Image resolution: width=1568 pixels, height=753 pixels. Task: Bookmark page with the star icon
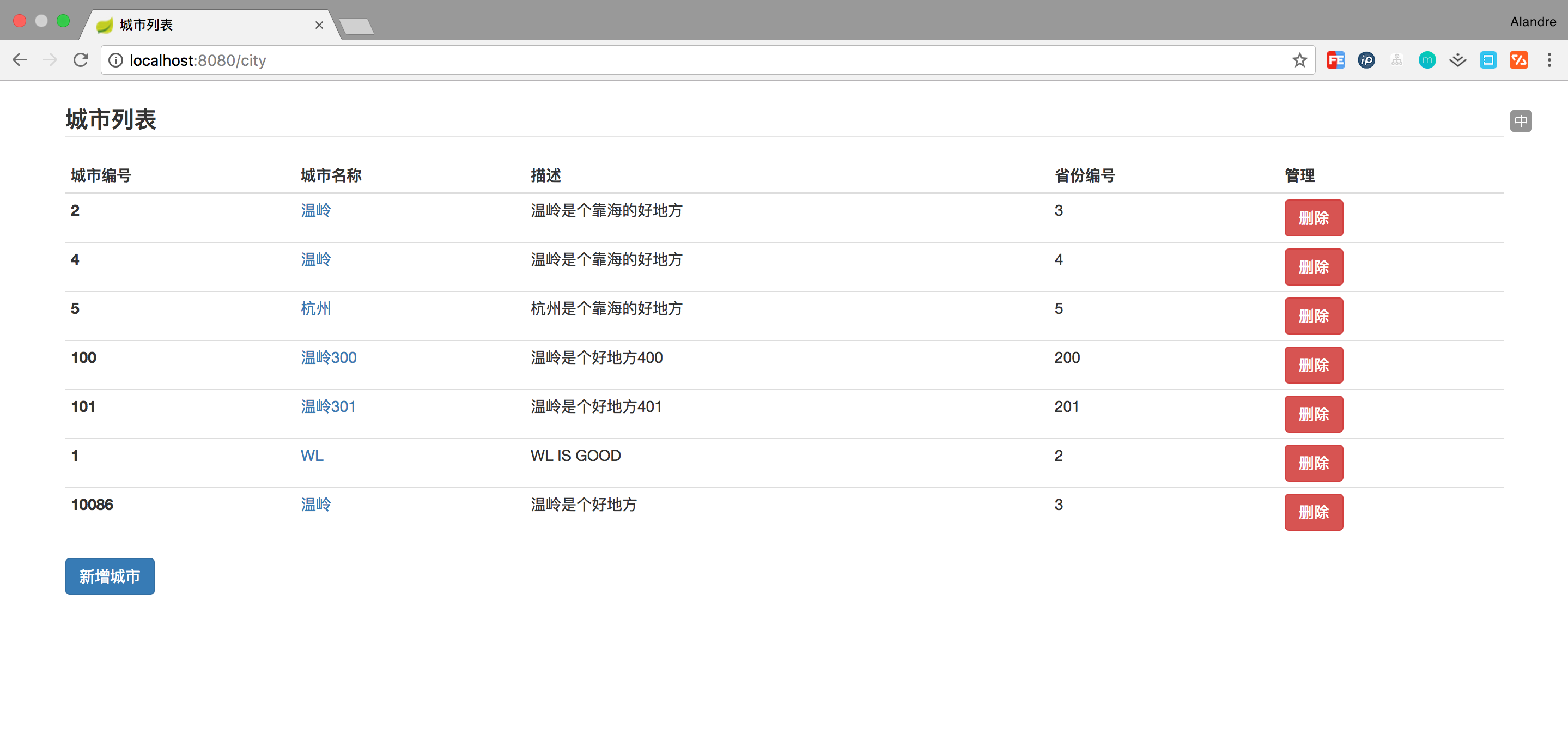(1299, 59)
